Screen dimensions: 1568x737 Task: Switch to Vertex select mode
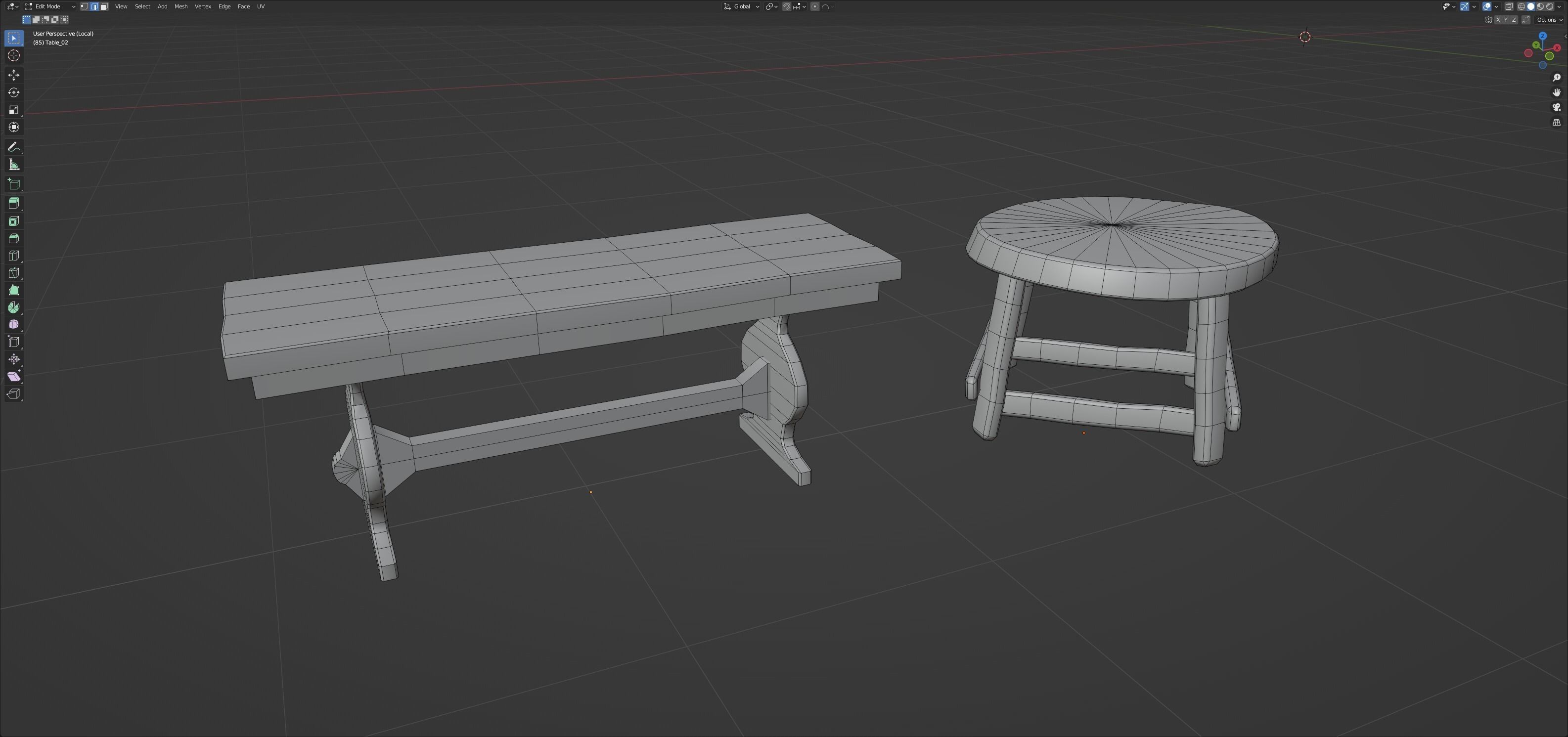[85, 7]
